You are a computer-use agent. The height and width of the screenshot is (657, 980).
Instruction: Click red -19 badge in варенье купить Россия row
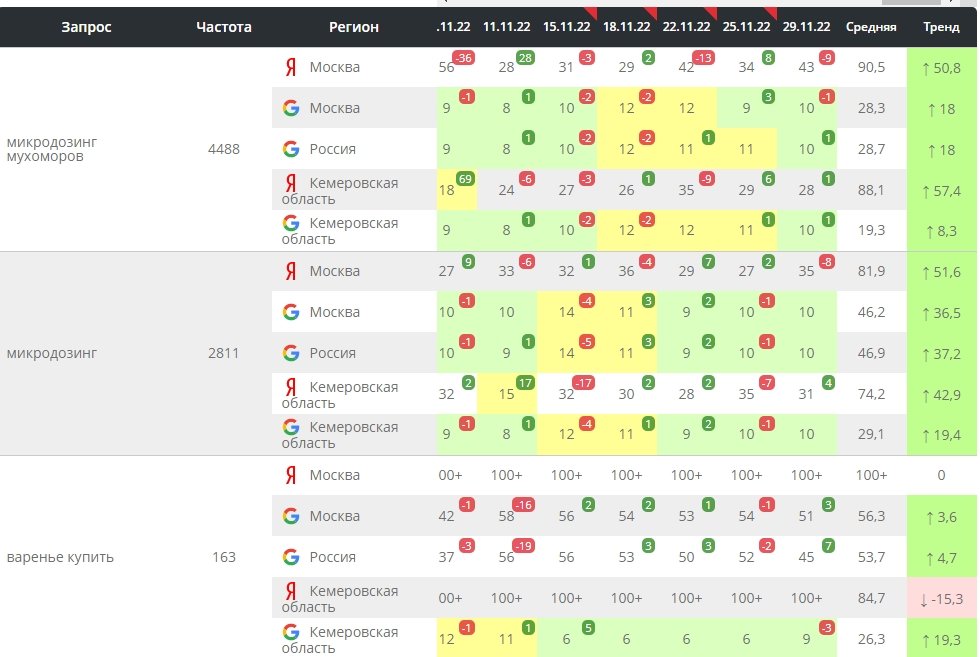pos(522,546)
